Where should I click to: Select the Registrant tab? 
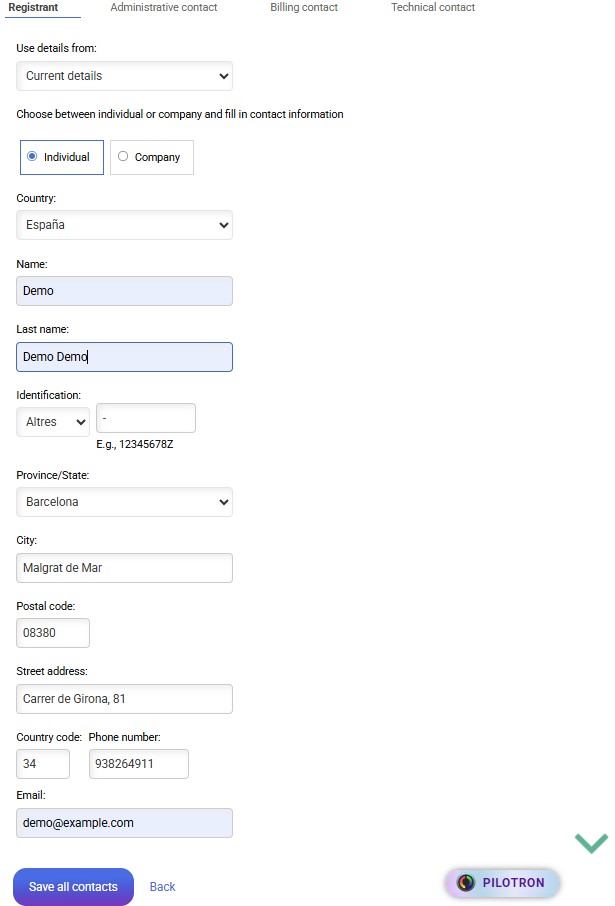33,8
